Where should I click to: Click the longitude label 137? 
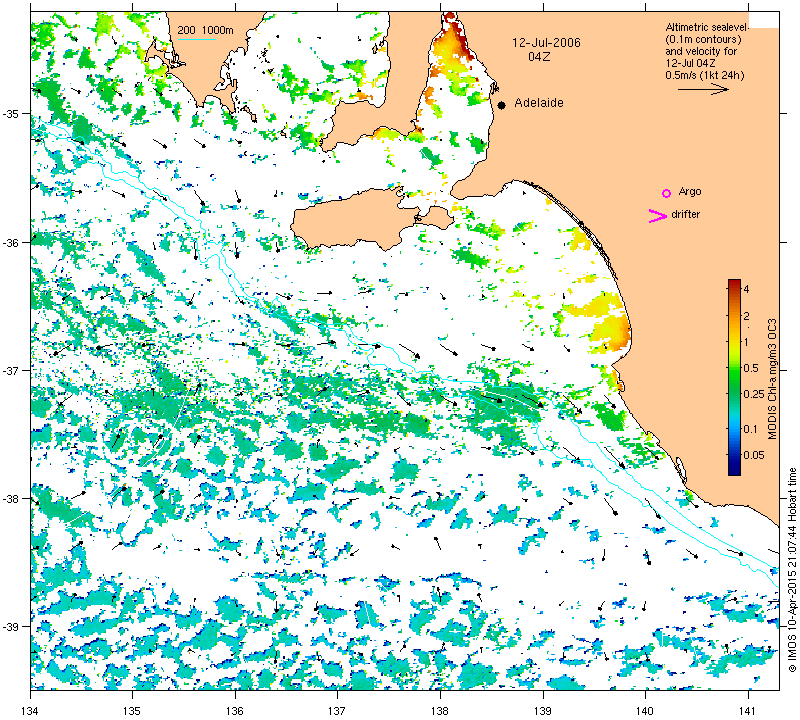coord(337,710)
